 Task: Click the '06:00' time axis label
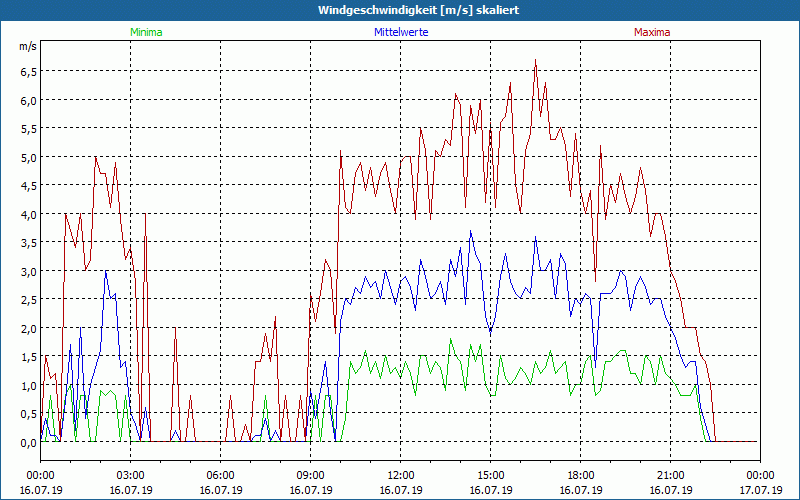point(220,476)
